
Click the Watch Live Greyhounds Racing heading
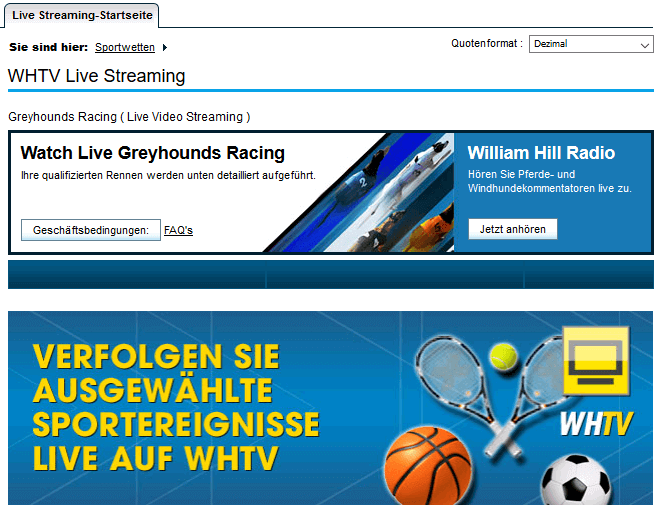pos(153,153)
